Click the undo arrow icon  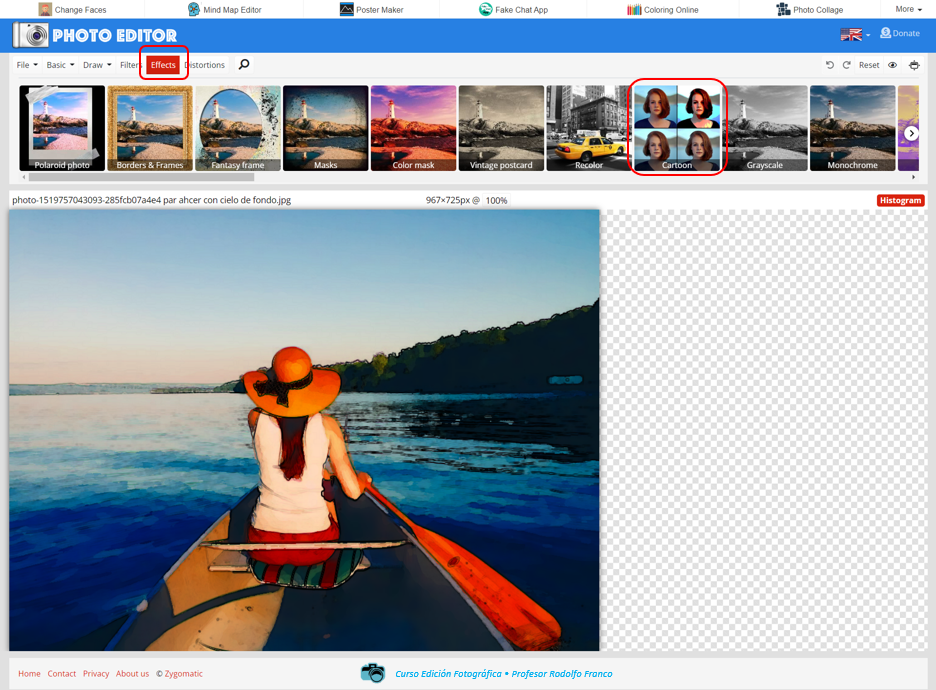click(x=829, y=65)
